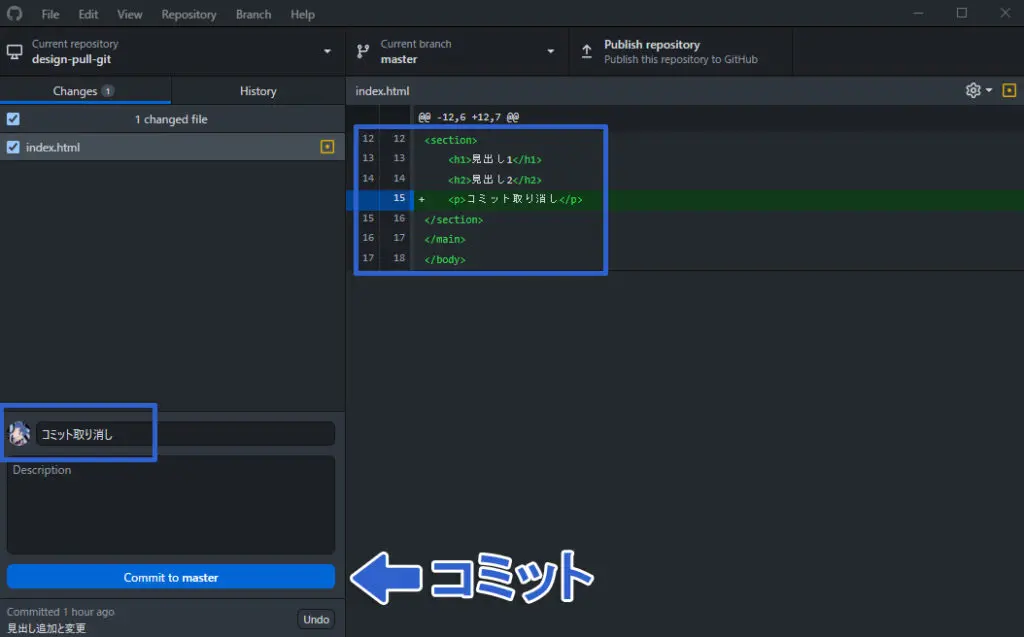This screenshot has height=637, width=1024.
Task: Toggle the checkbox for all changed files
Action: [x=13, y=119]
